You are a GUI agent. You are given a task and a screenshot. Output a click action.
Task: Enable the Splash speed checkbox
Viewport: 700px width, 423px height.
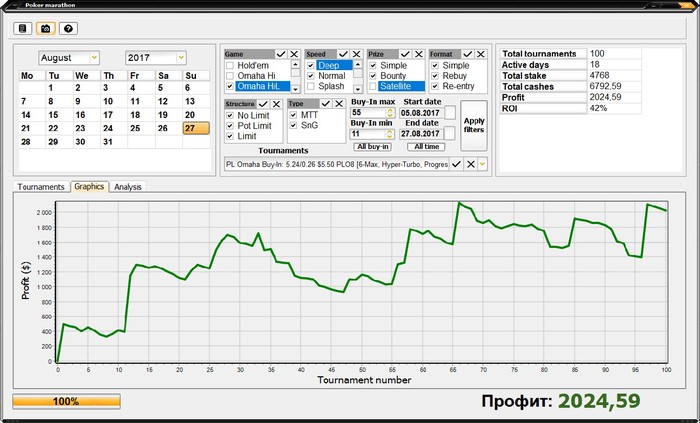(311, 86)
